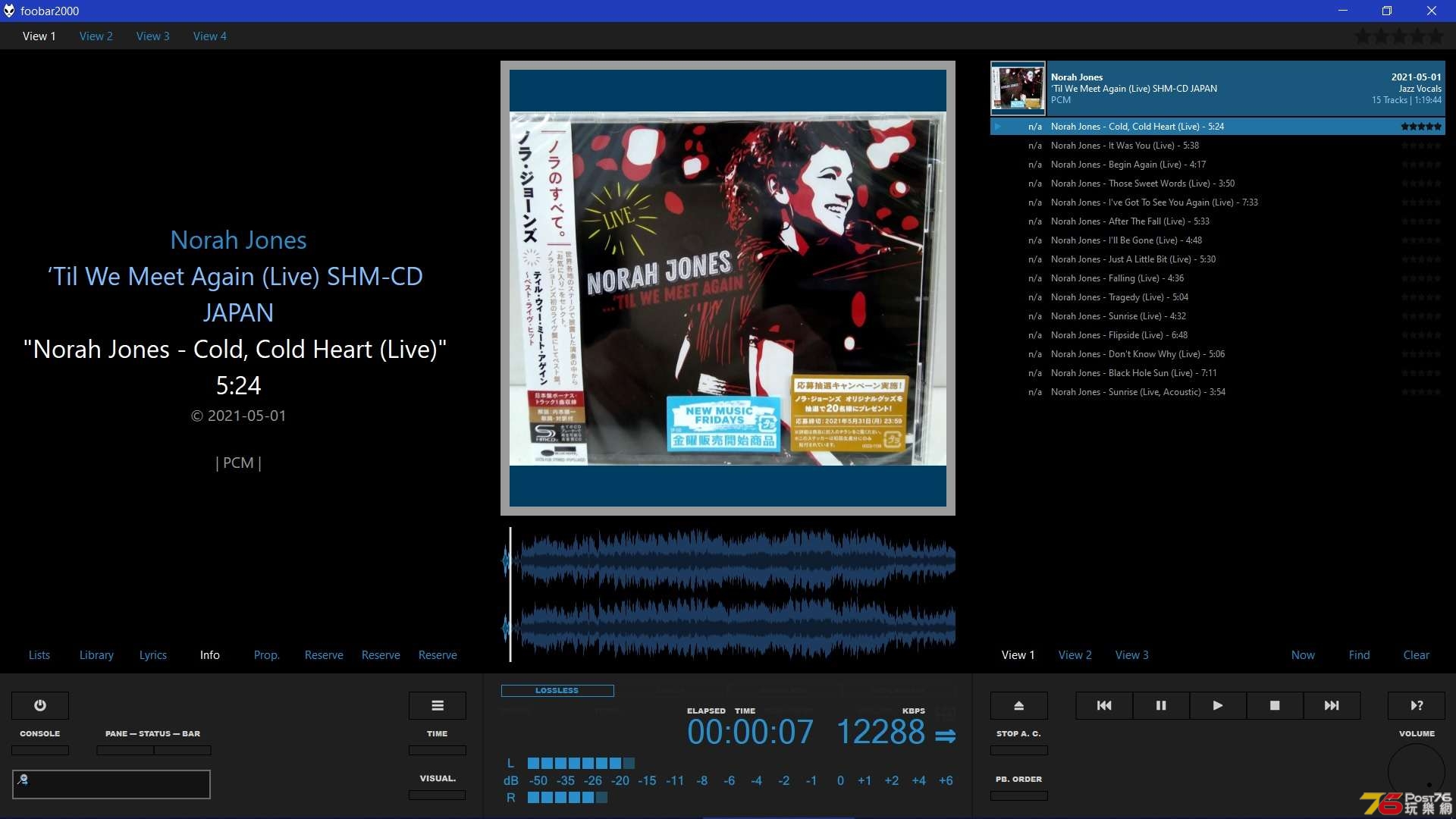Image resolution: width=1456 pixels, height=819 pixels.
Task: Select playlist View 3 tab below the playlist
Action: point(1132,655)
